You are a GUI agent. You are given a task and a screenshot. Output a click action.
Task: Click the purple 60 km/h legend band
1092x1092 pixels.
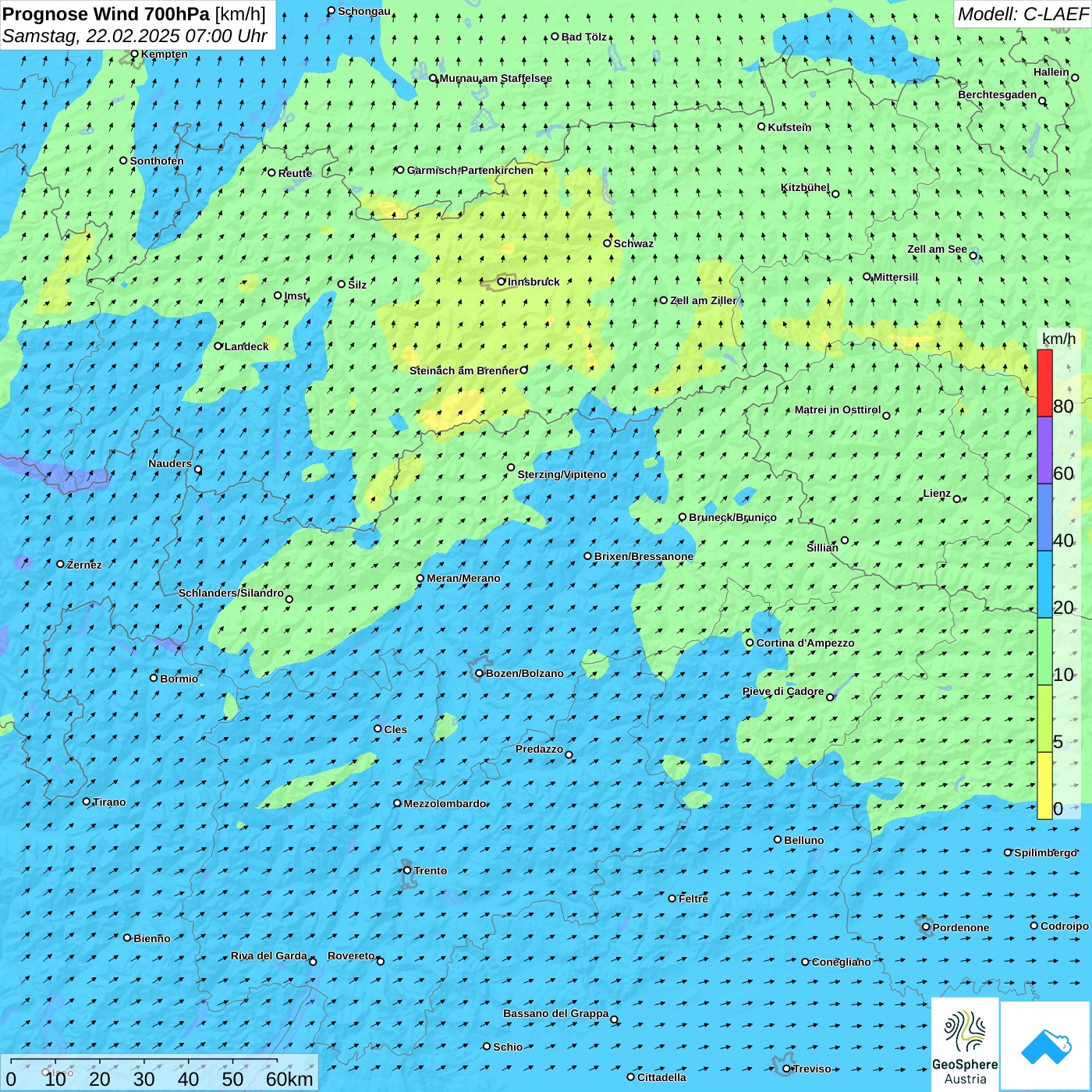[x=1044, y=450]
